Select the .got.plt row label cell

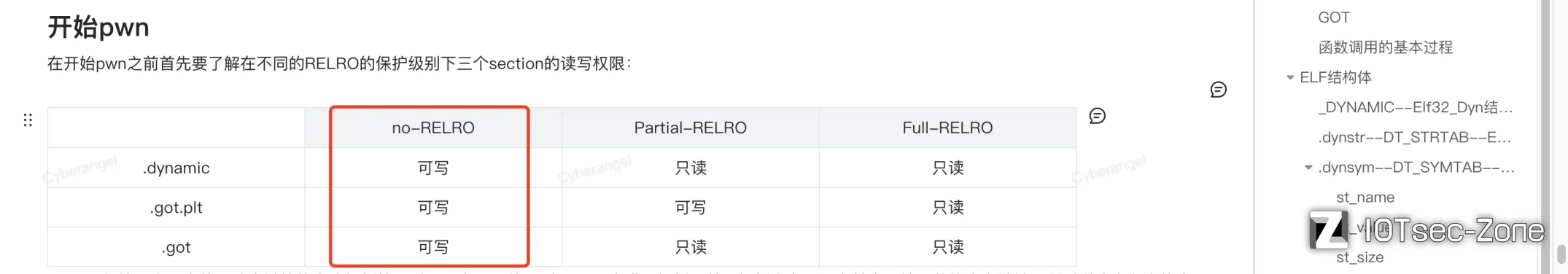pos(176,208)
